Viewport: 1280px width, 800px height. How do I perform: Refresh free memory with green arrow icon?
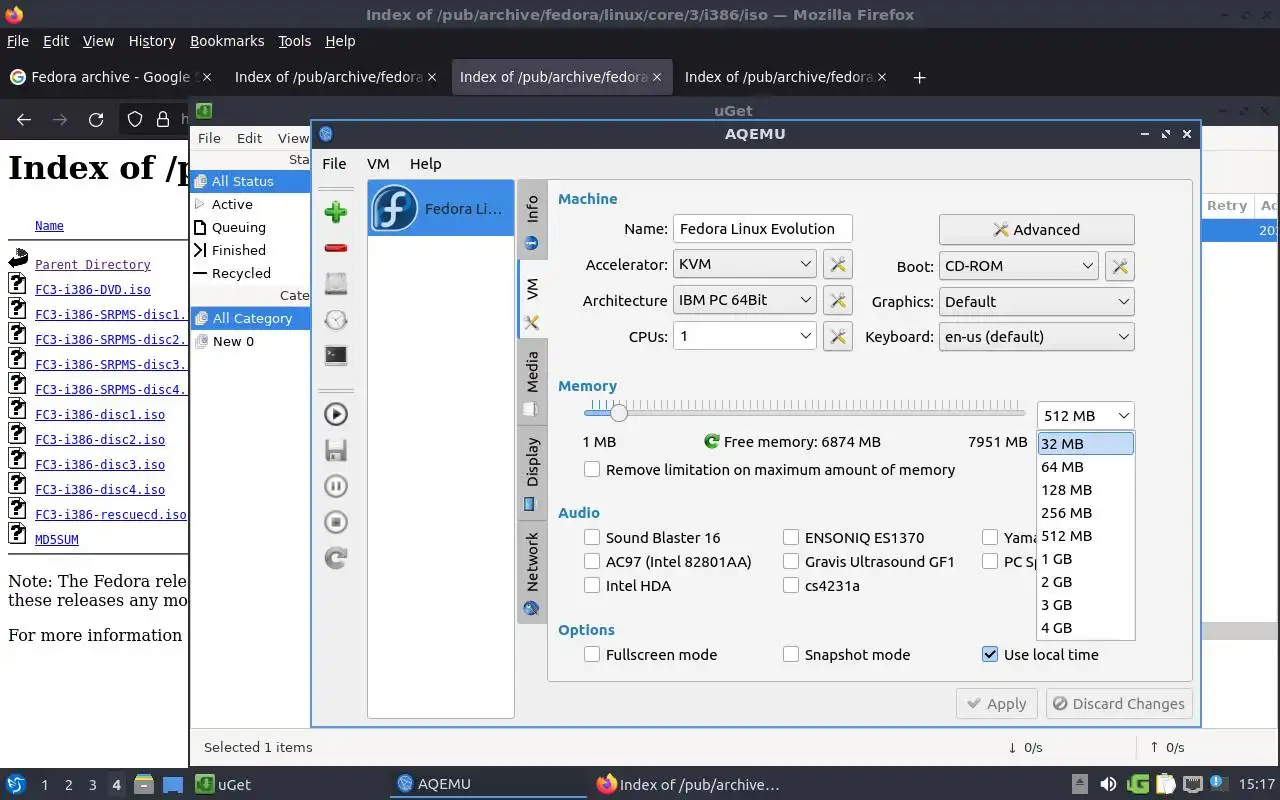click(712, 441)
